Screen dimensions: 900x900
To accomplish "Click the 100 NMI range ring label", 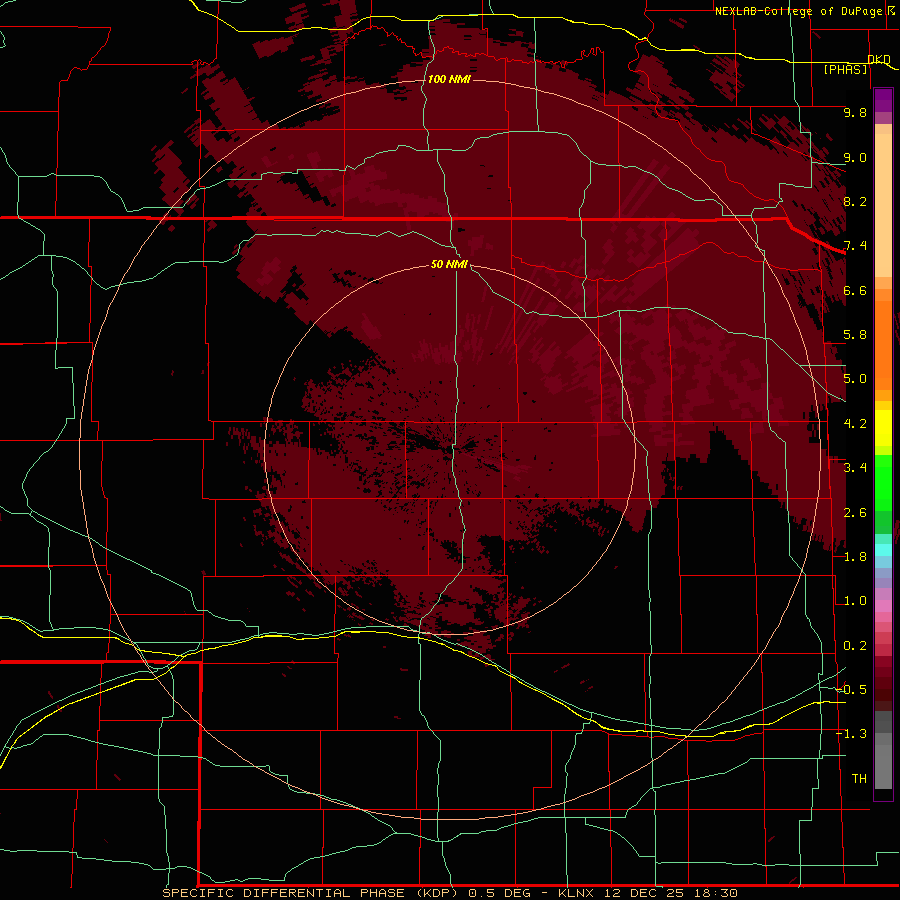I will coord(449,79).
